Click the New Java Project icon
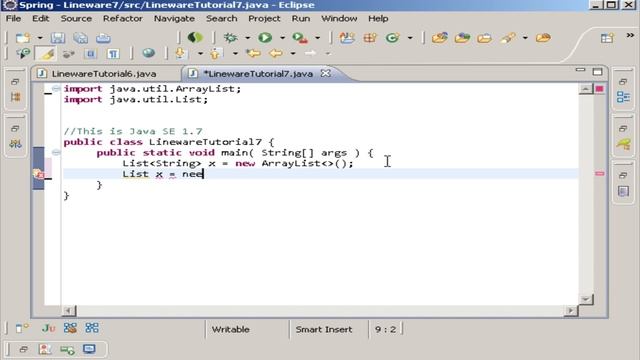 [x=347, y=38]
